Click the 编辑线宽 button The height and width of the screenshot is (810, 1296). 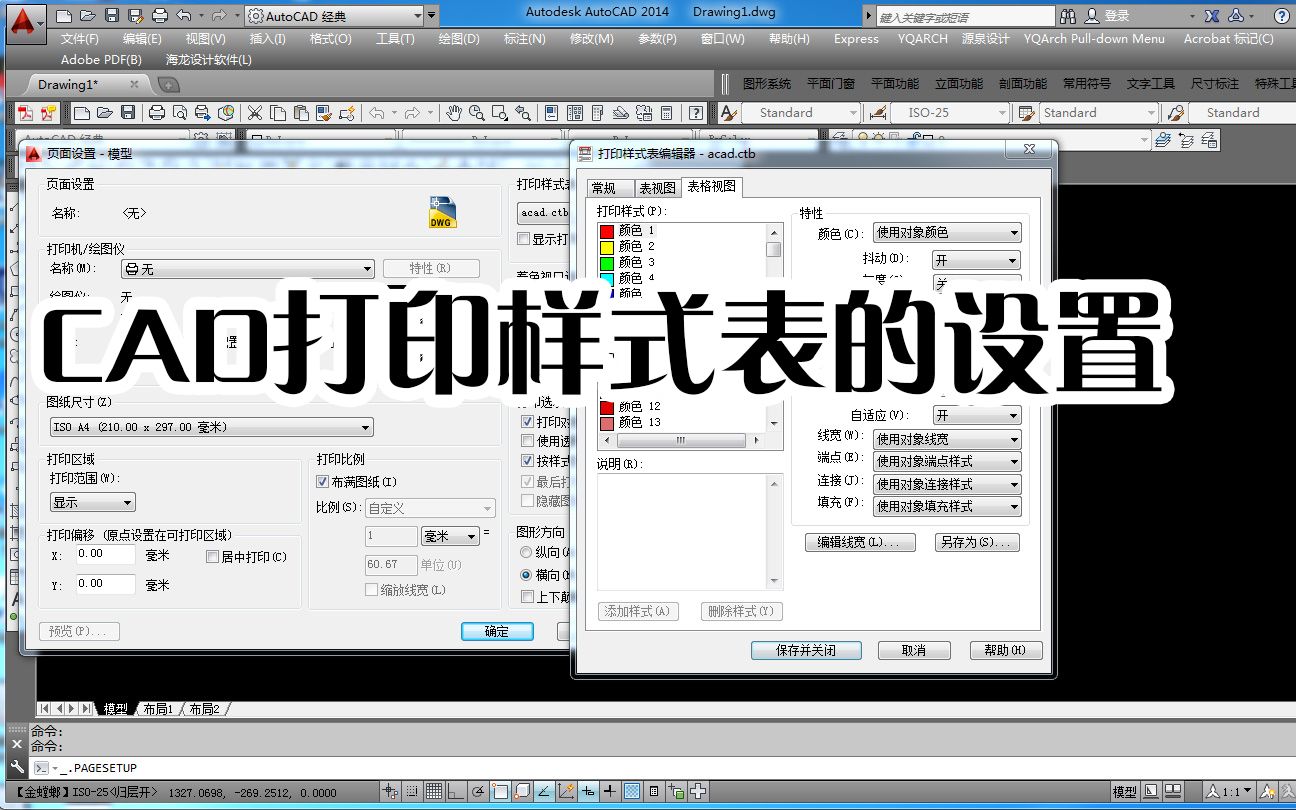(860, 542)
